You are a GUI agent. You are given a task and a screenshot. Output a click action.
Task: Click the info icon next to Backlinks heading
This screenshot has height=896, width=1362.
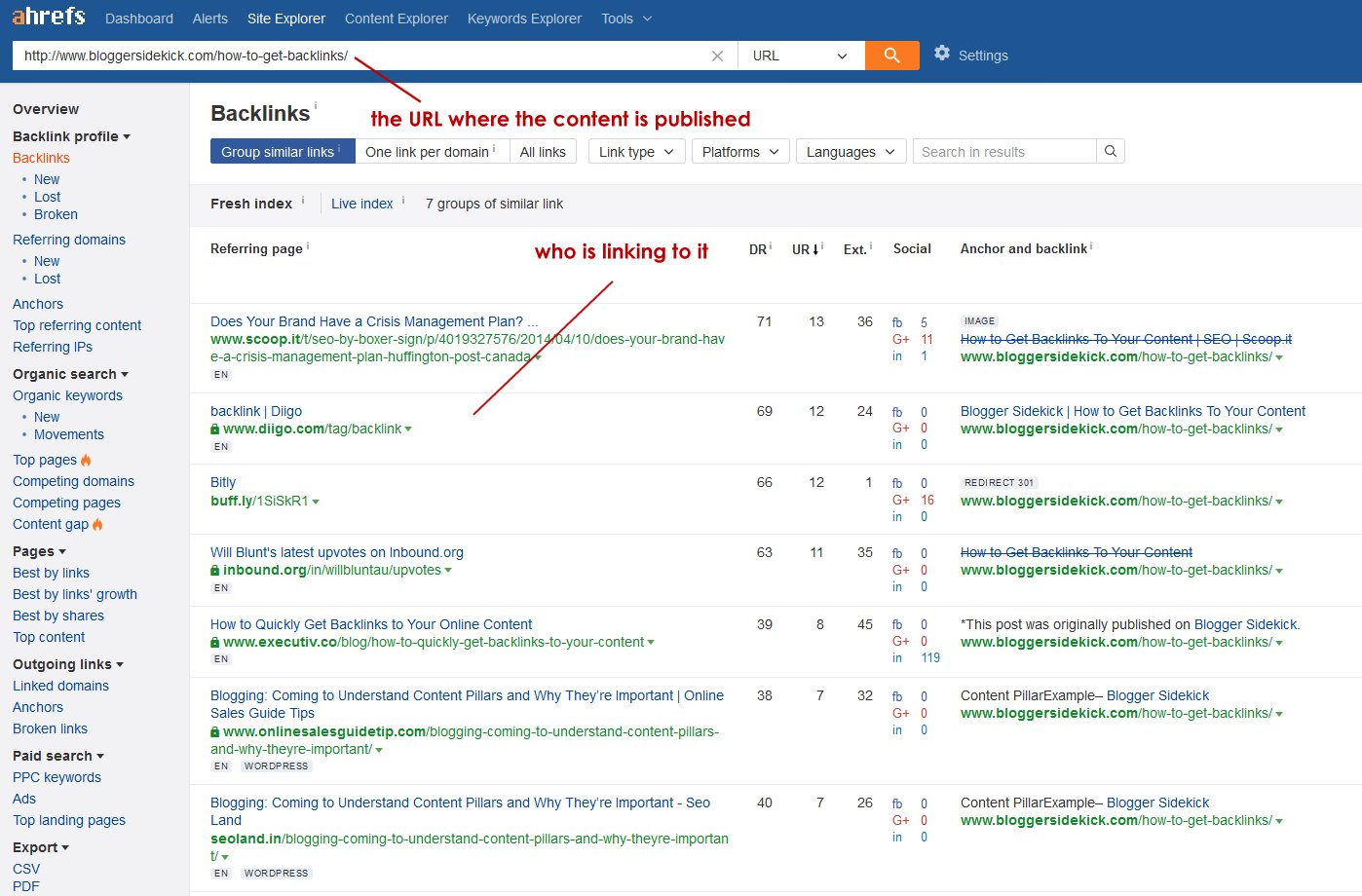(x=315, y=105)
